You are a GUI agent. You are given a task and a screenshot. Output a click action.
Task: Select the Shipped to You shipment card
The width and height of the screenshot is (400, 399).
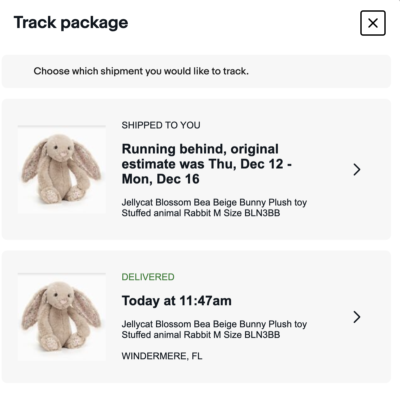(x=196, y=169)
